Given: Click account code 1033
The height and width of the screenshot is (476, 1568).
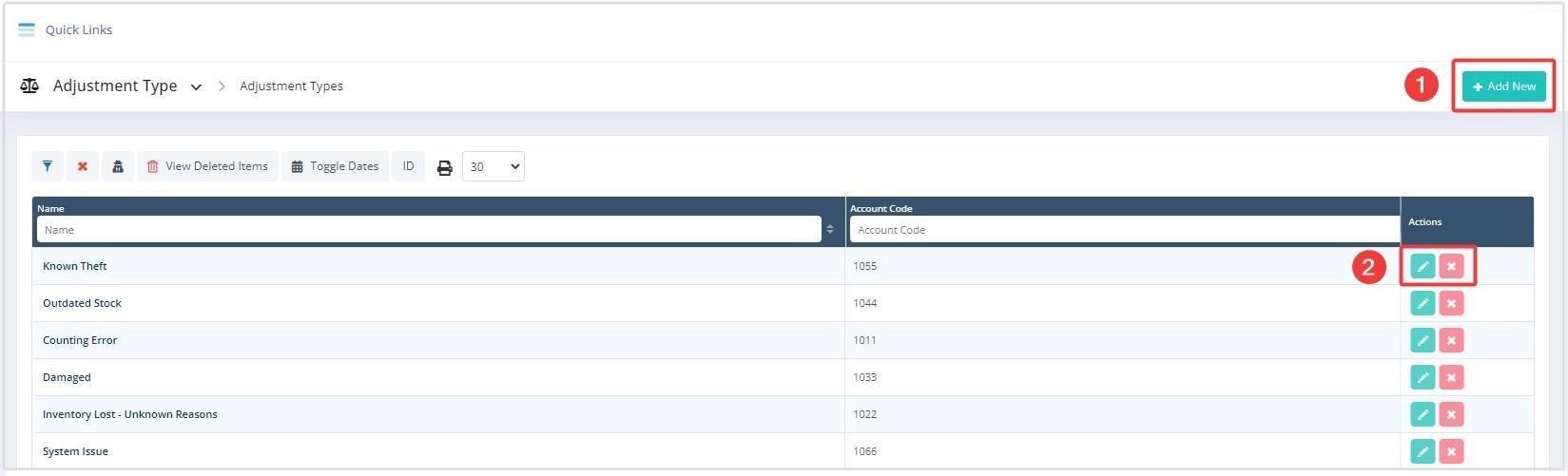Looking at the screenshot, I should click(x=864, y=377).
